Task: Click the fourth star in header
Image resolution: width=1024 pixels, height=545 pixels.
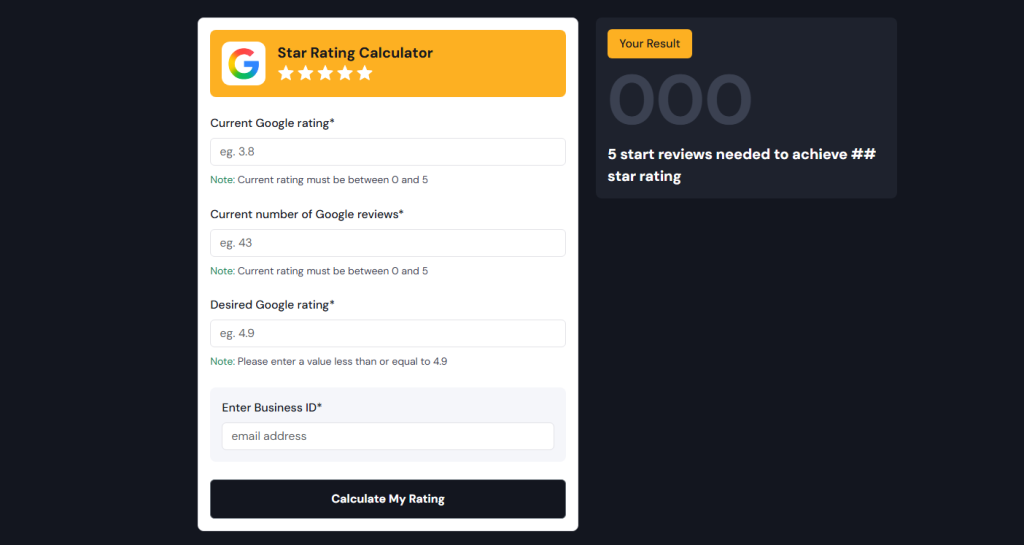Action: coord(345,73)
